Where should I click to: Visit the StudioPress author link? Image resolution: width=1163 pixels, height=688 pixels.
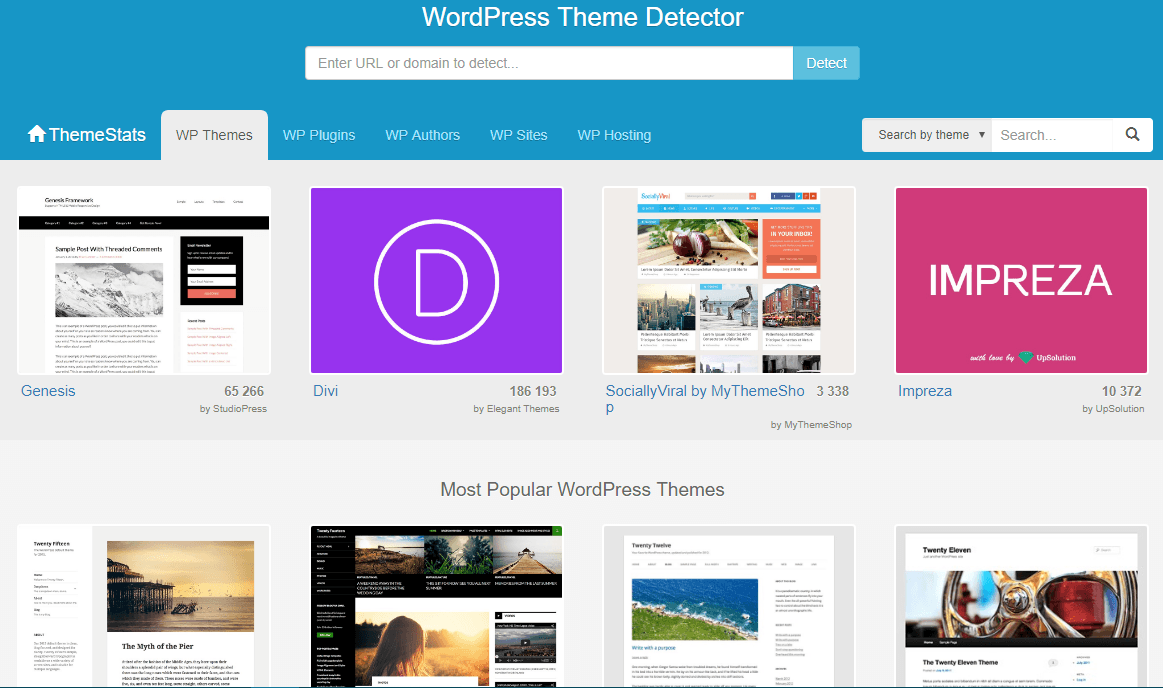pyautogui.click(x=233, y=409)
